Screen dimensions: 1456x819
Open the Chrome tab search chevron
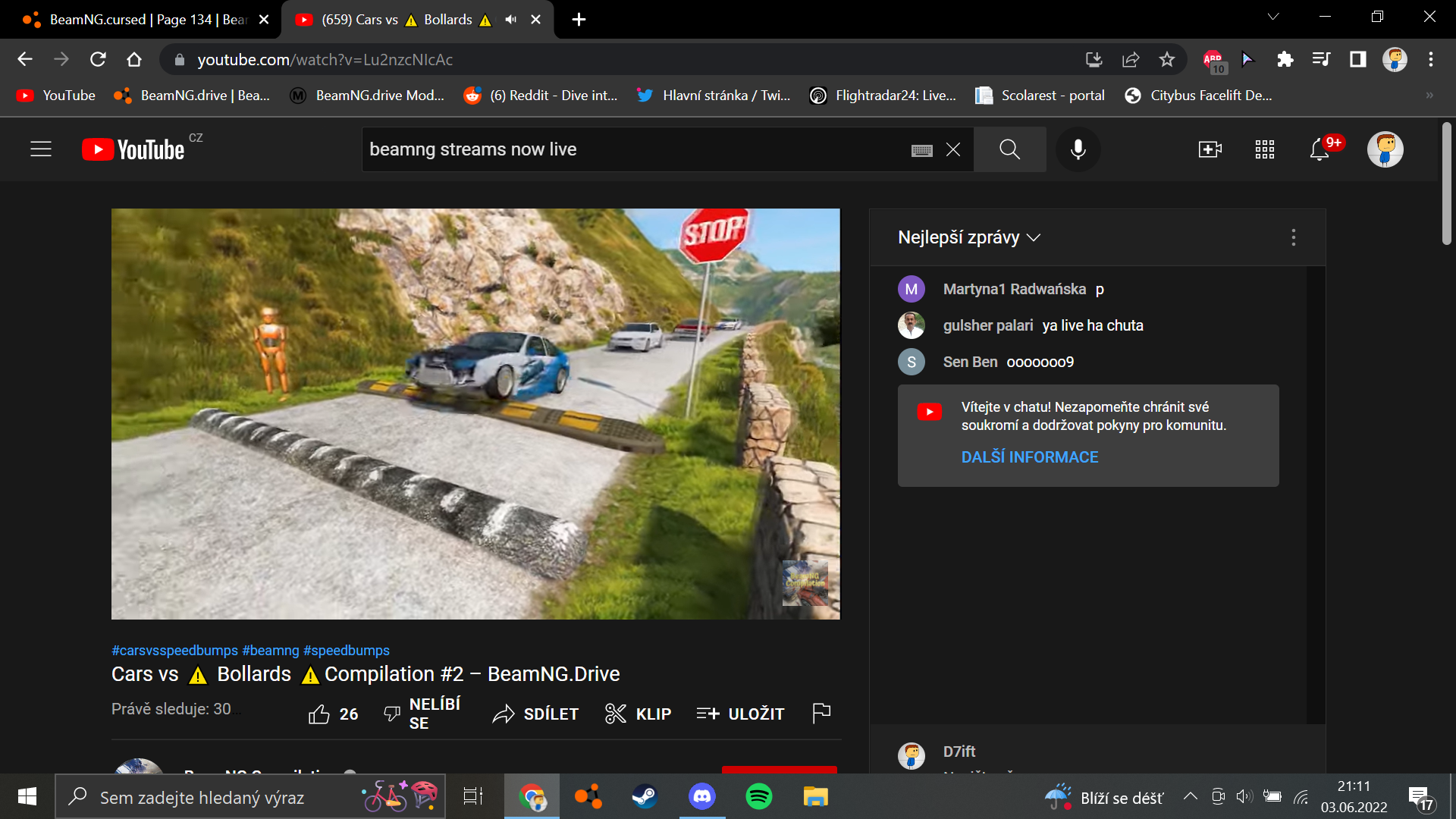point(1273,17)
